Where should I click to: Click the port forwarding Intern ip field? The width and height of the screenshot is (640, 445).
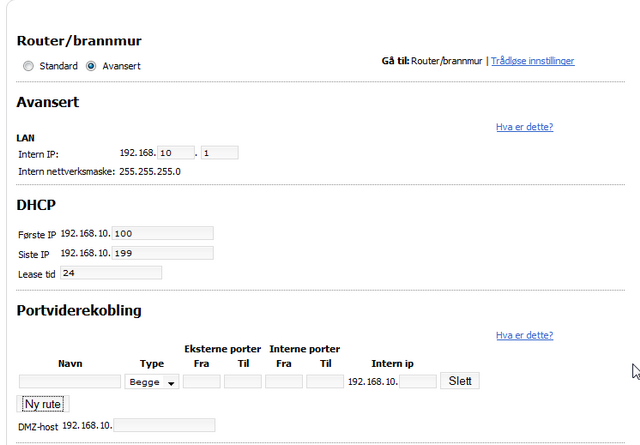click(x=418, y=381)
